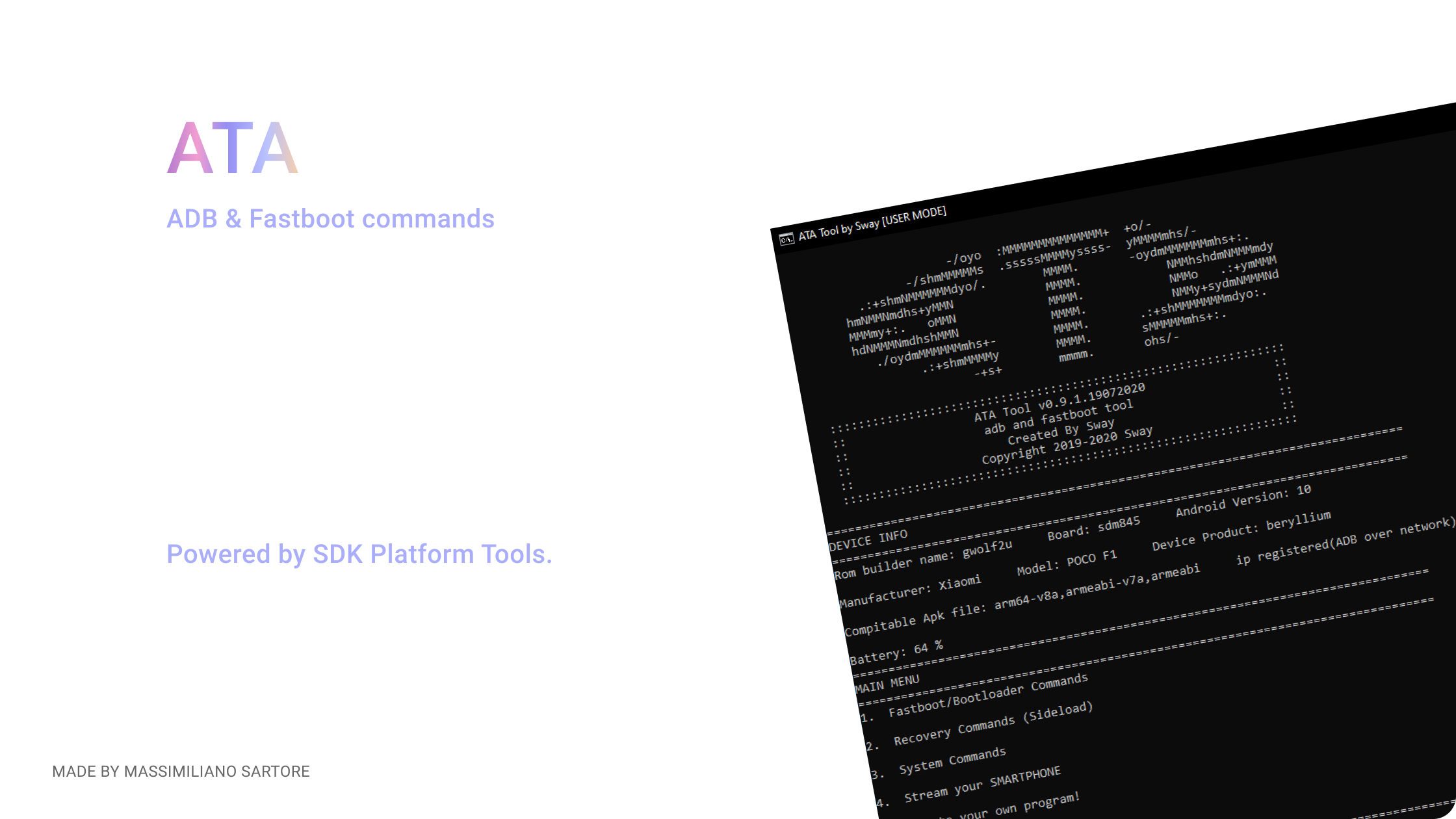
Task: Click 'Powered by SDK Platform Tools.' text
Action: point(359,554)
